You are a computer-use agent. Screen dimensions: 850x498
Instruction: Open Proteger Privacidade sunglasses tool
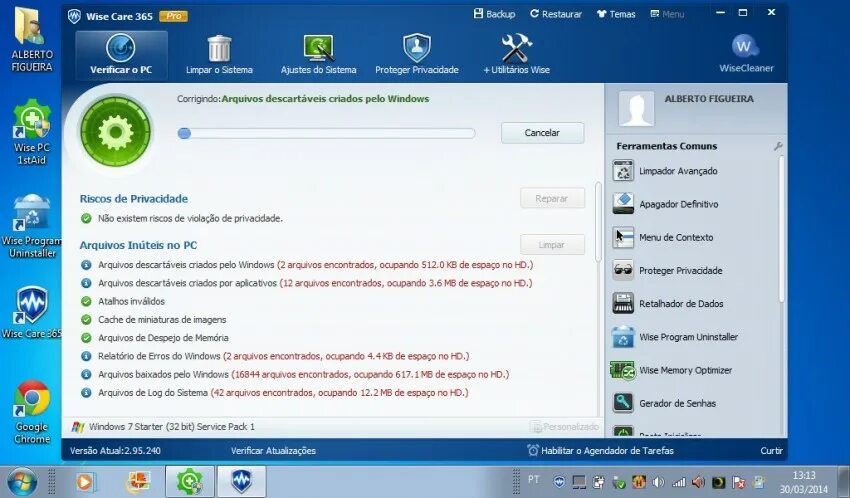[x=667, y=270]
